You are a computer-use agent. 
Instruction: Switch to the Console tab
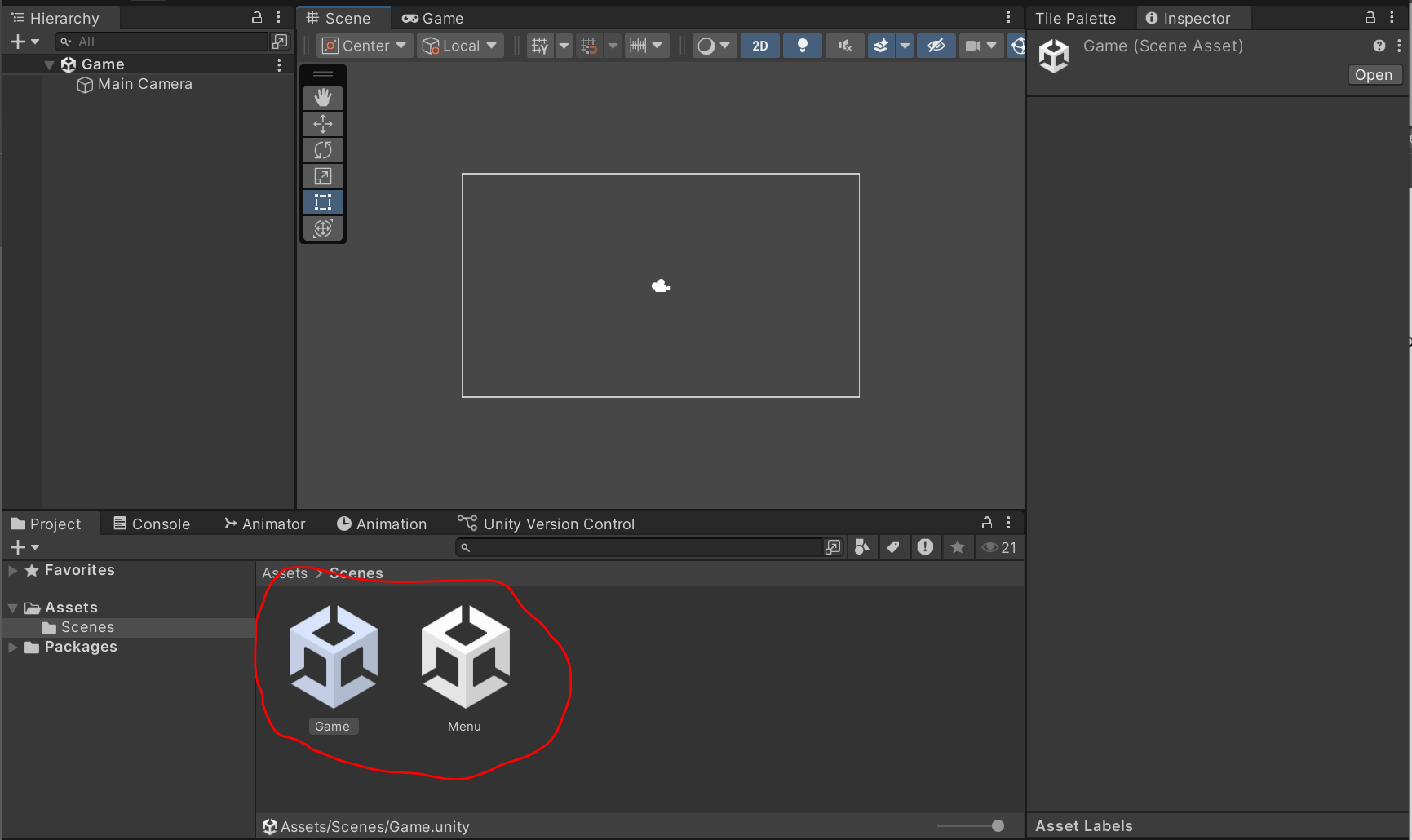[152, 524]
